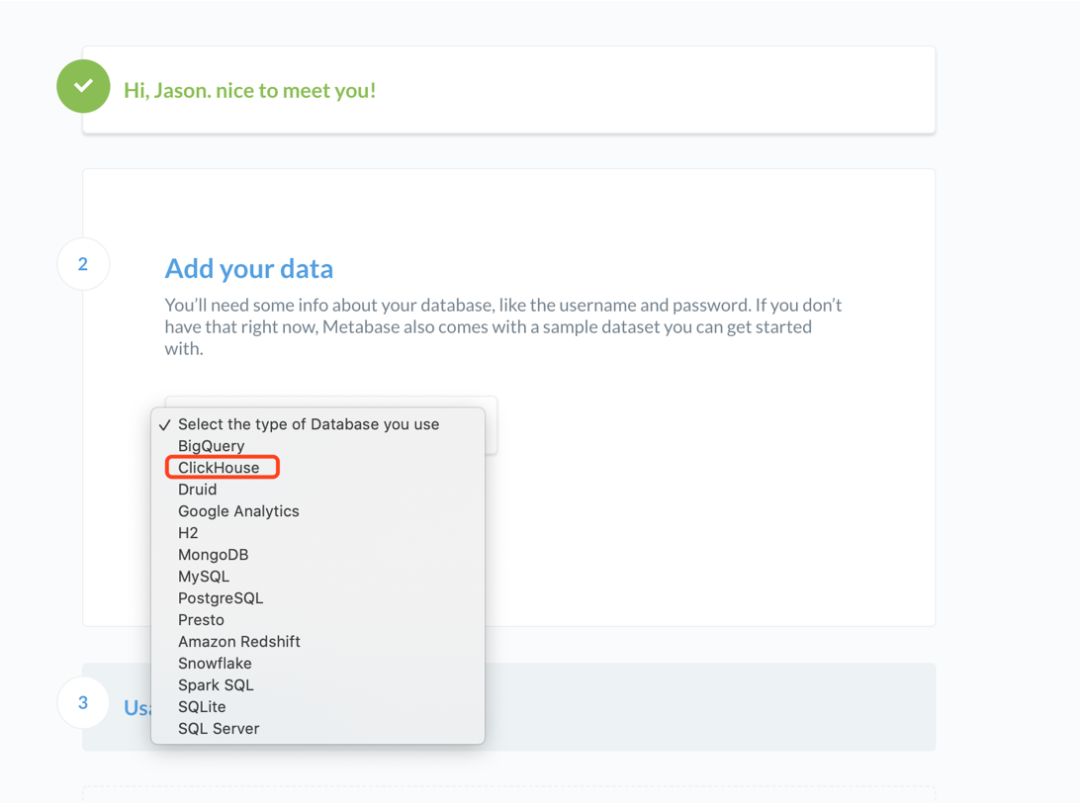Pick Google Analytics from the list
Viewport: 1080px width, 811px height.
(x=238, y=511)
